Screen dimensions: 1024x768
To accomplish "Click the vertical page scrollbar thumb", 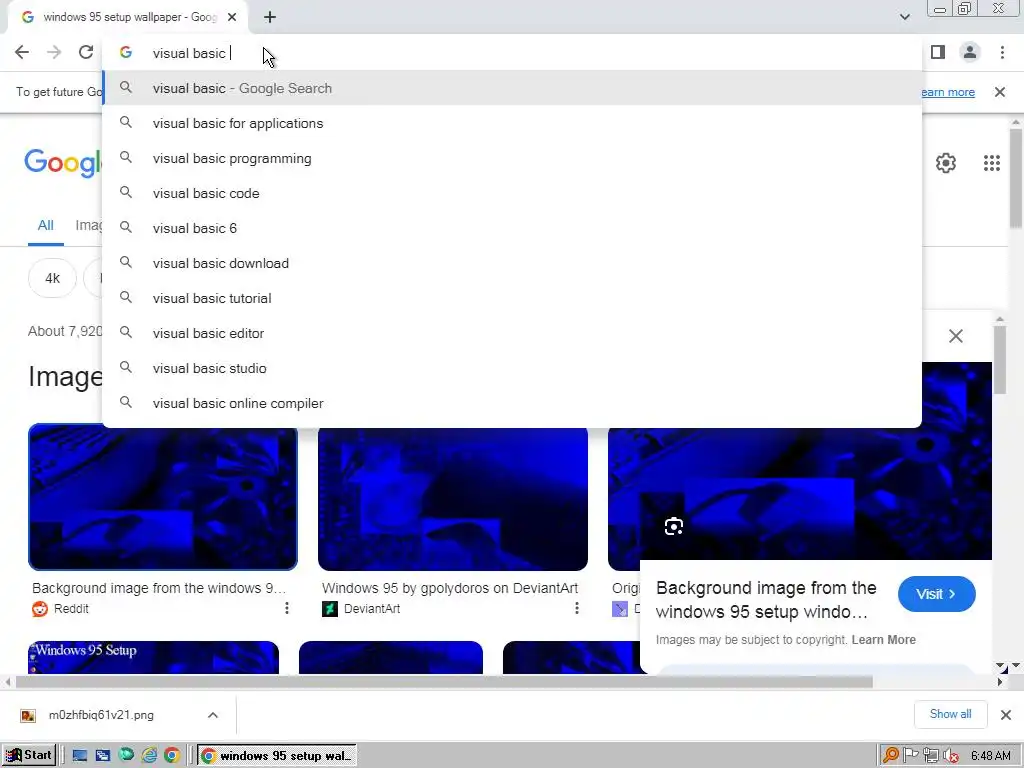I will click(1016, 178).
